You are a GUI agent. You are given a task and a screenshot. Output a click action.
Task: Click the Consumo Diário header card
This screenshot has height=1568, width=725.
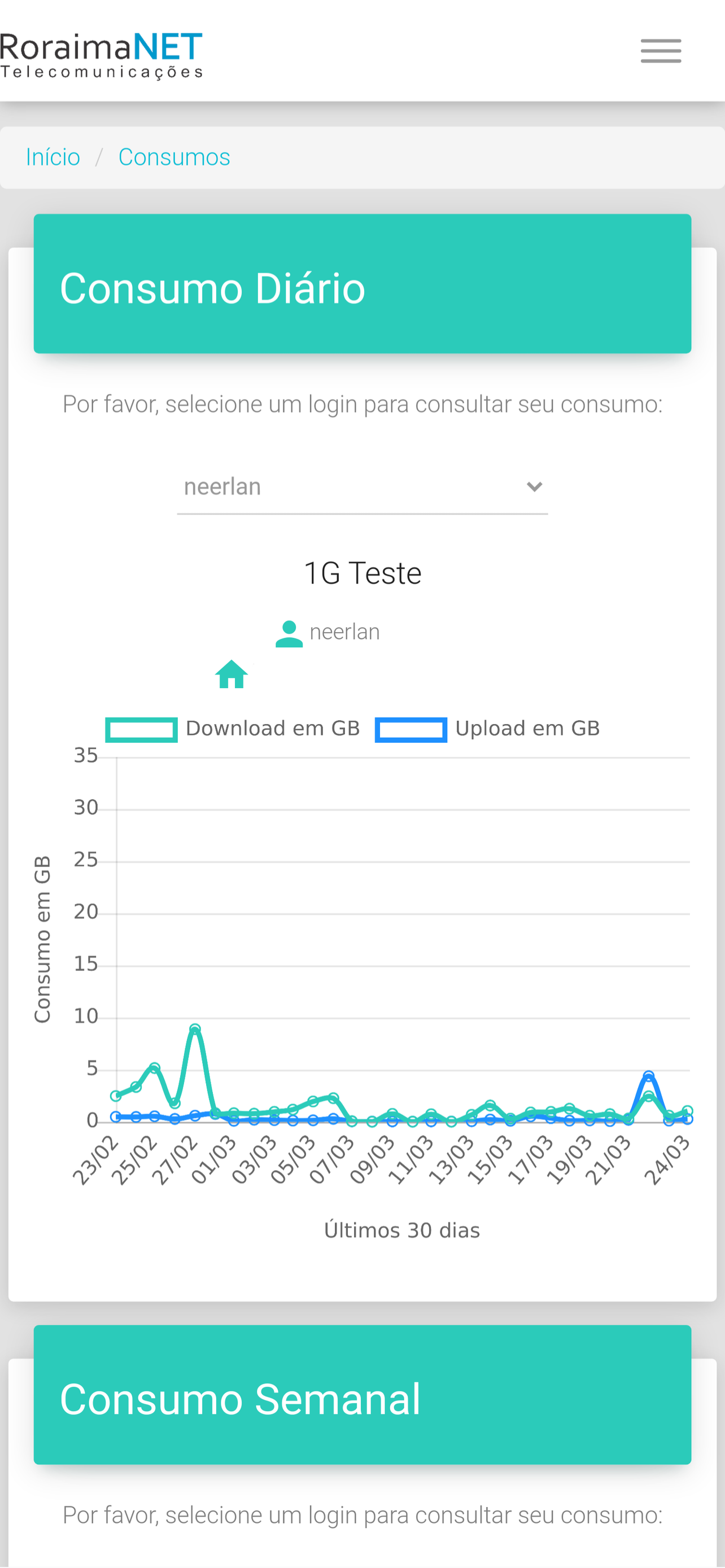pos(362,284)
